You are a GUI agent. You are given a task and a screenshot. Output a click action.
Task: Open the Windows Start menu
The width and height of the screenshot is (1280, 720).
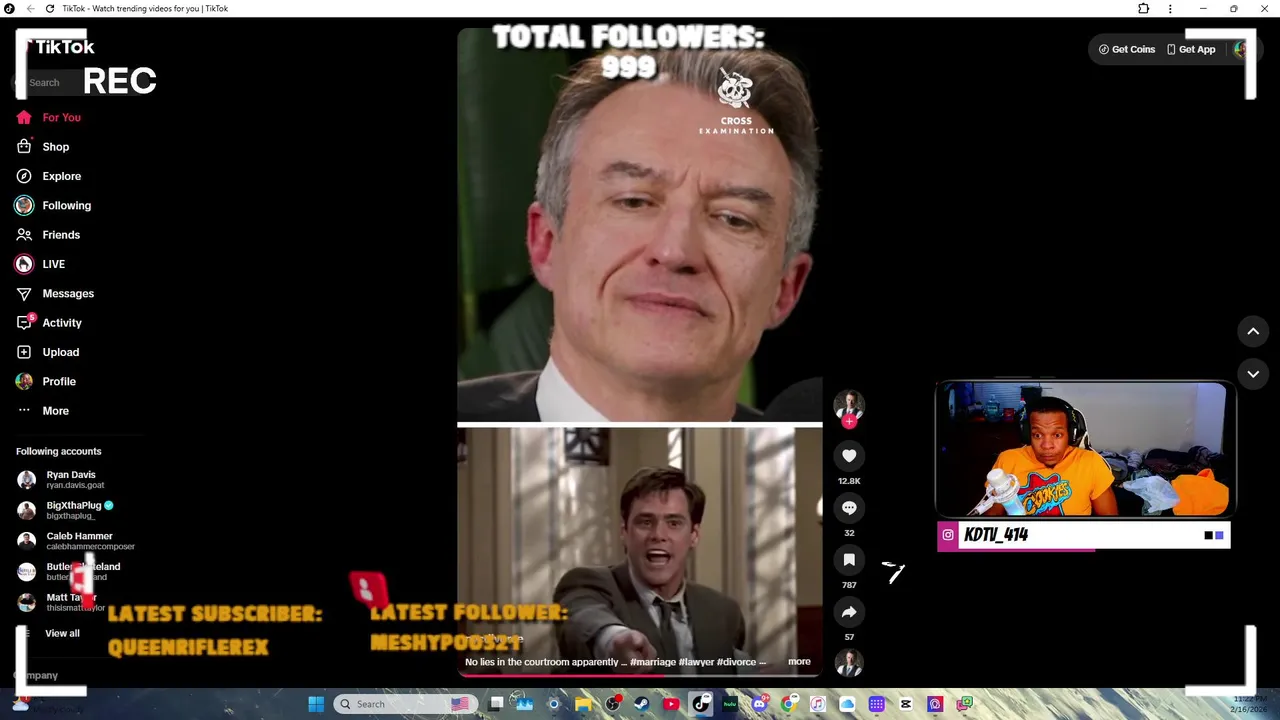[315, 704]
